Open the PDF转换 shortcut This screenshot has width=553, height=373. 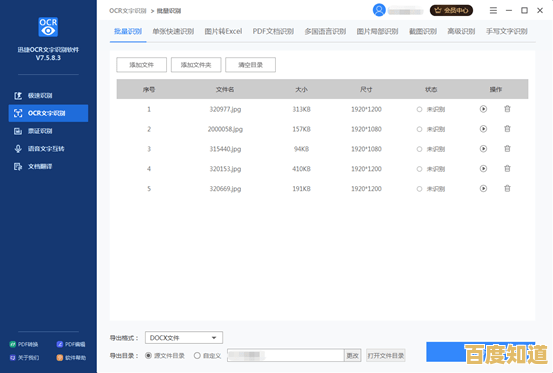coord(24,344)
